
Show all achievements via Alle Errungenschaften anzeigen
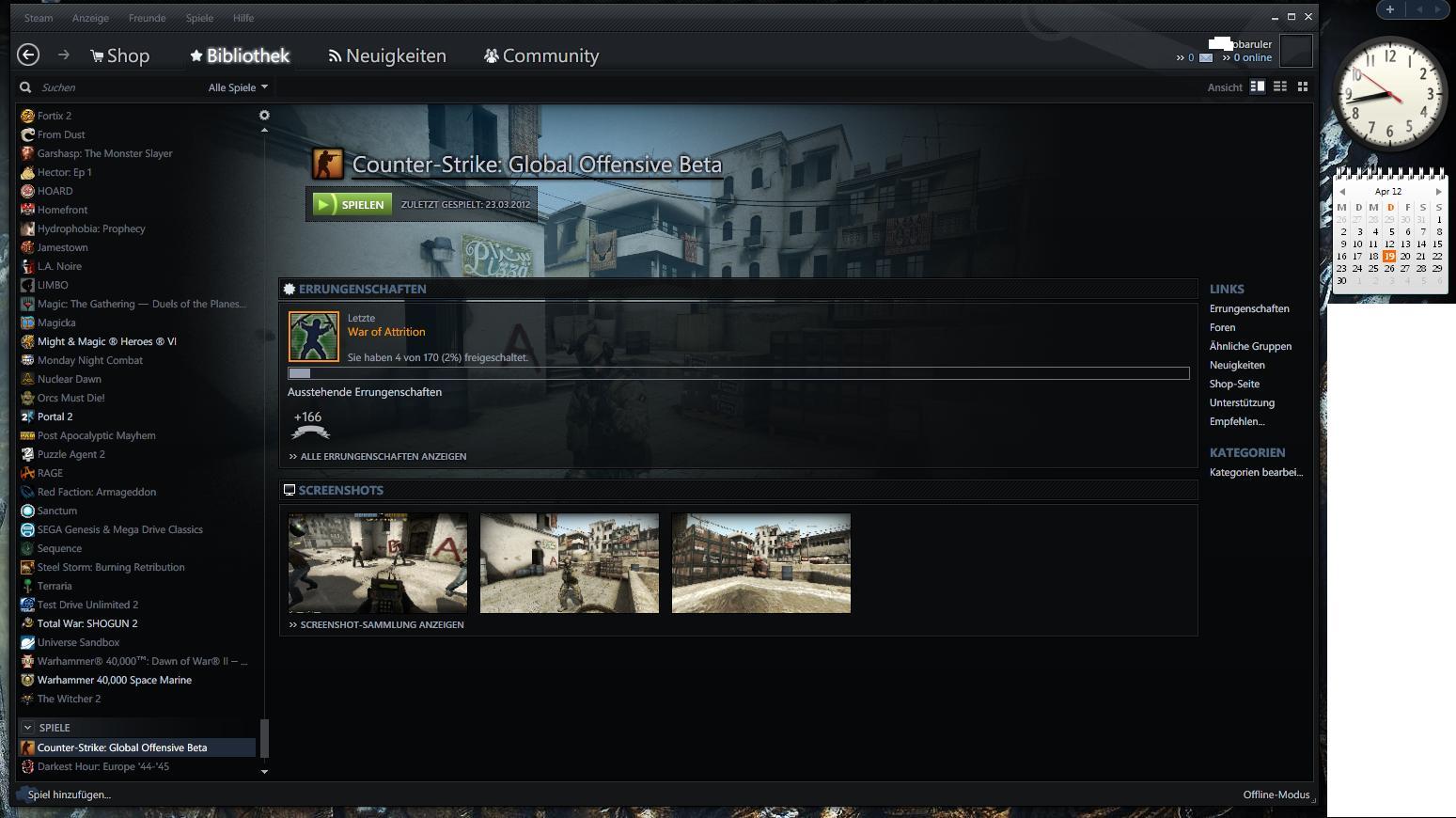coord(378,456)
